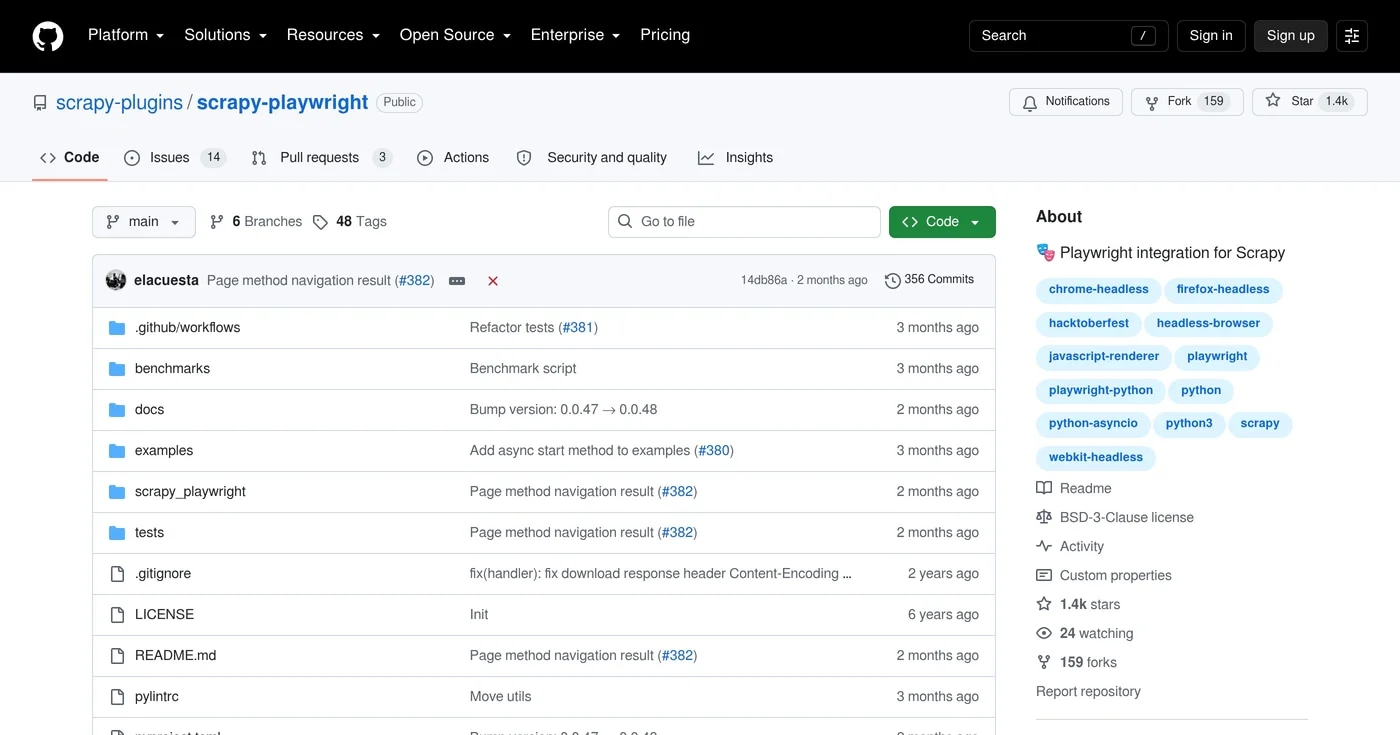Click the Sign up button

point(1291,36)
